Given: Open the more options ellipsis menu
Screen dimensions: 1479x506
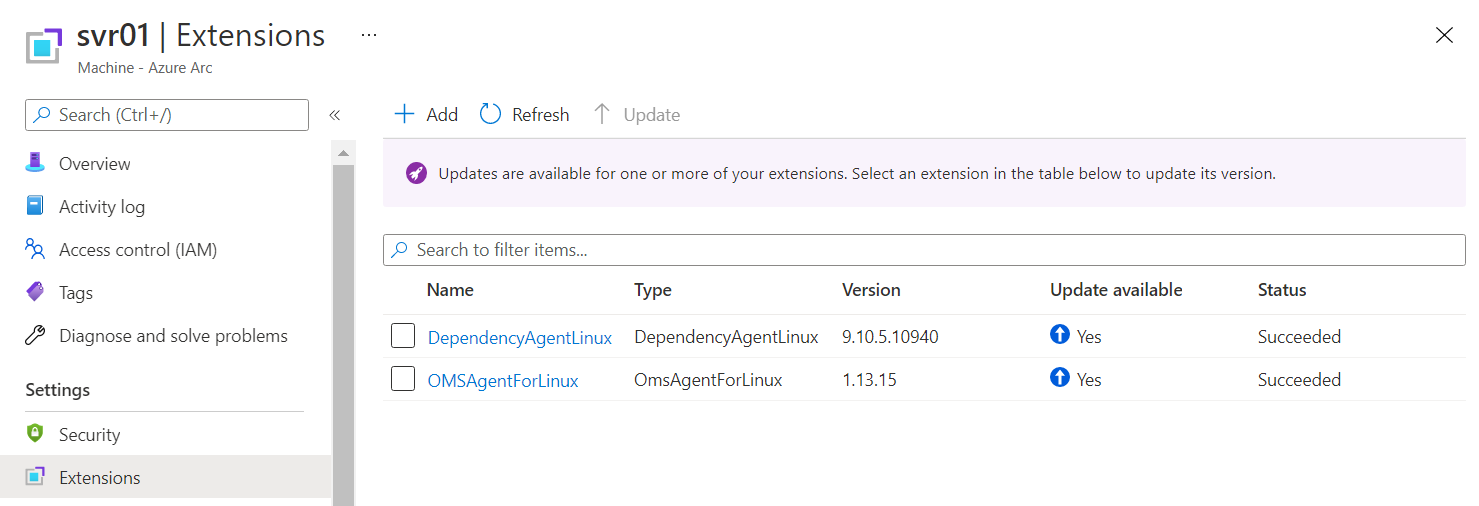Looking at the screenshot, I should pyautogui.click(x=369, y=35).
